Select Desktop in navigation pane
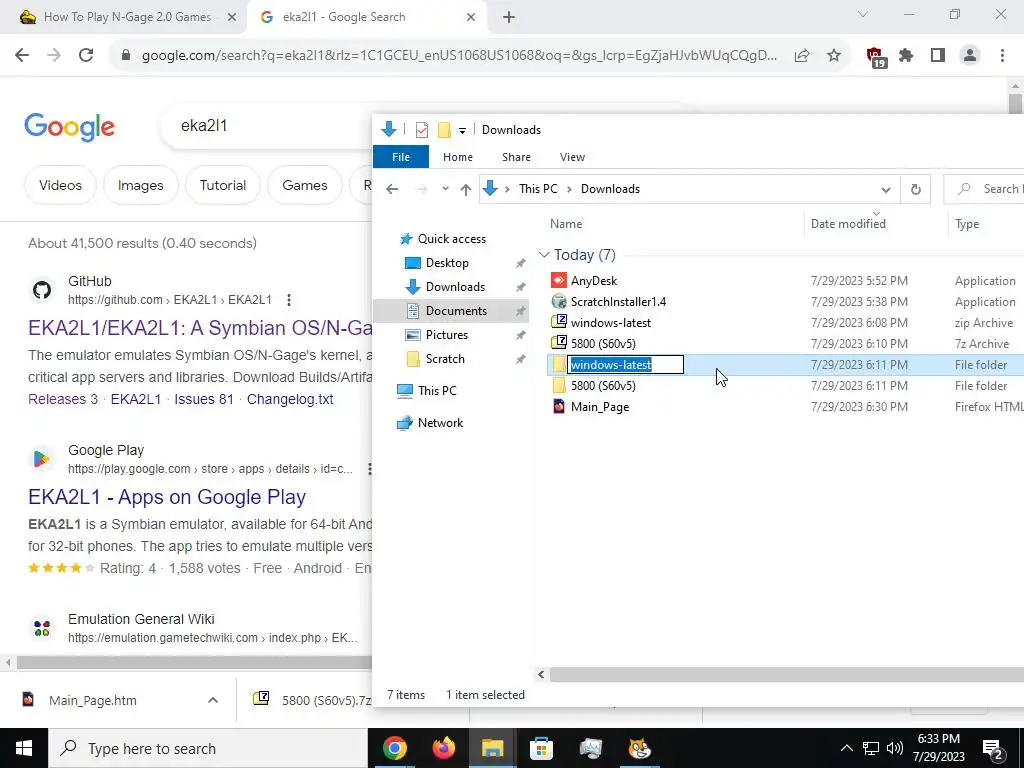This screenshot has width=1024, height=768. (447, 263)
